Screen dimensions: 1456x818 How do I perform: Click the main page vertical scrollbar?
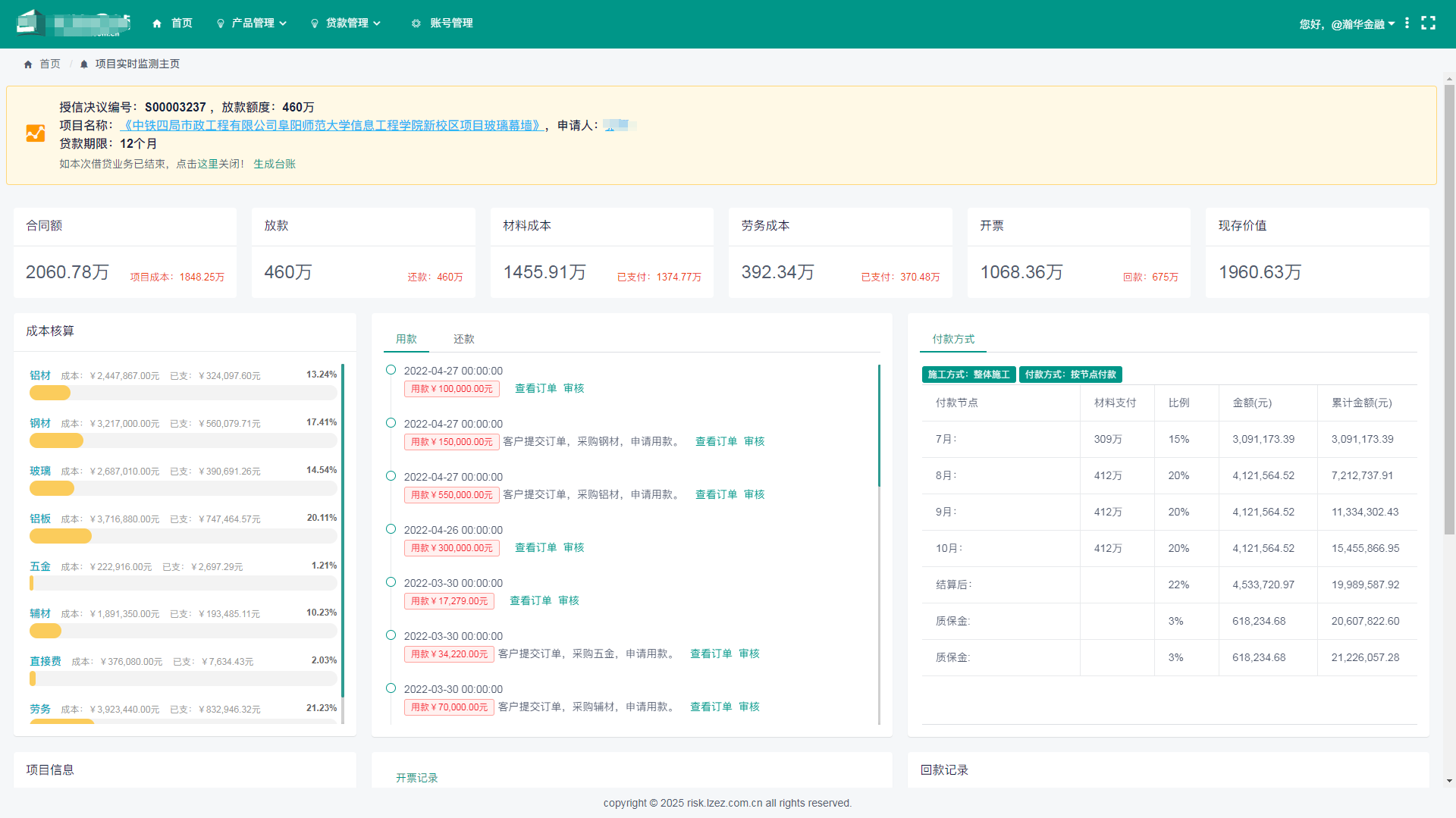(1449, 309)
